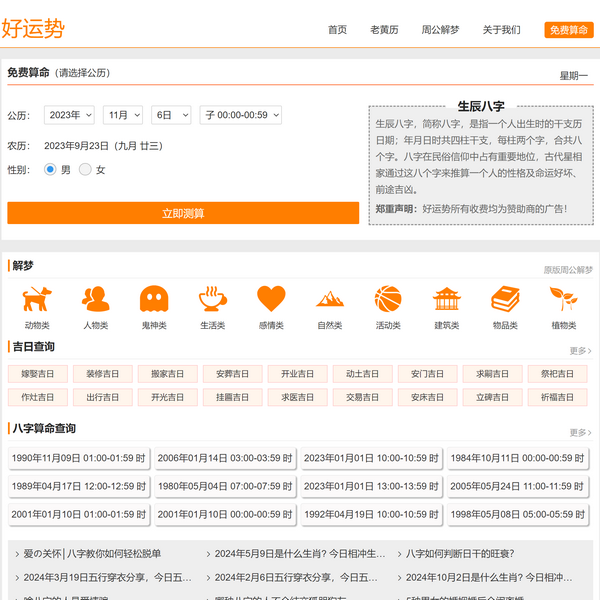Go to 老黄历 in the navigation

coord(384,30)
